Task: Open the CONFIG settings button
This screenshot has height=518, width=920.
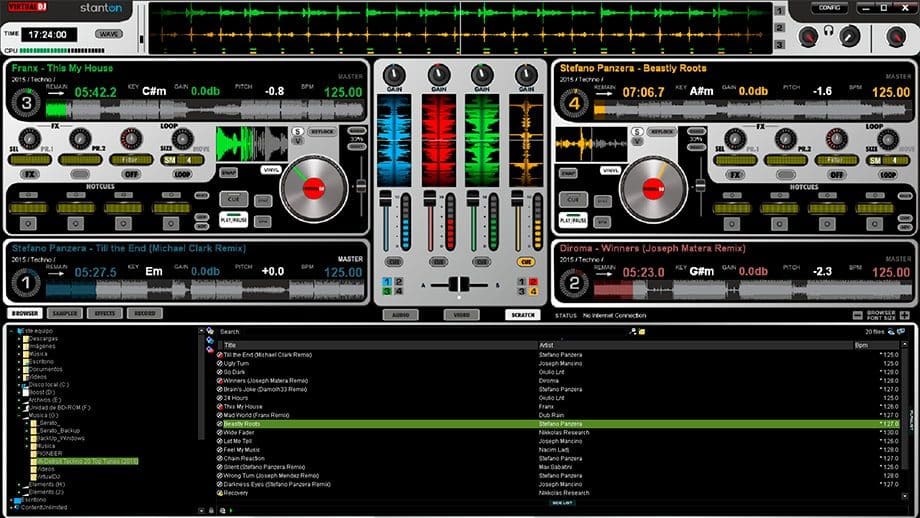Action: coord(829,8)
